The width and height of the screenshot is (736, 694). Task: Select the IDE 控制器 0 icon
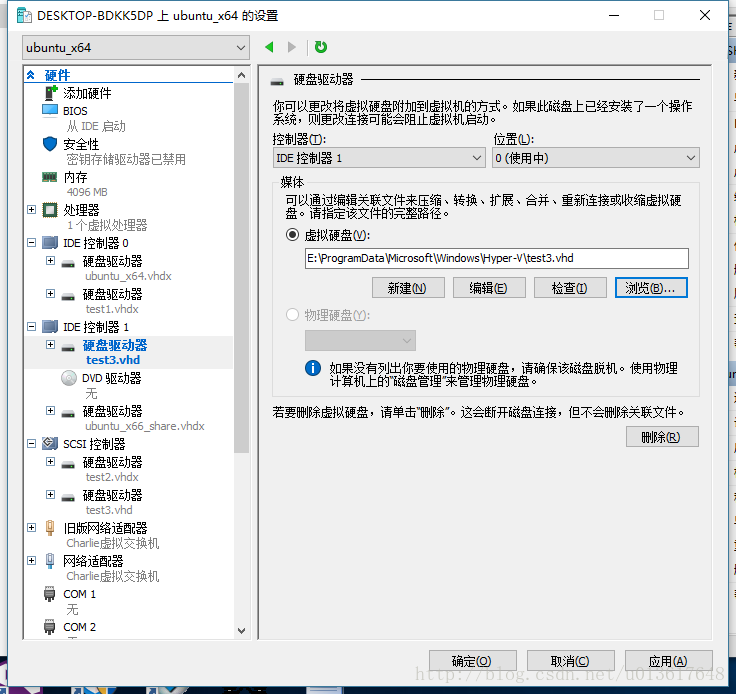click(x=50, y=243)
